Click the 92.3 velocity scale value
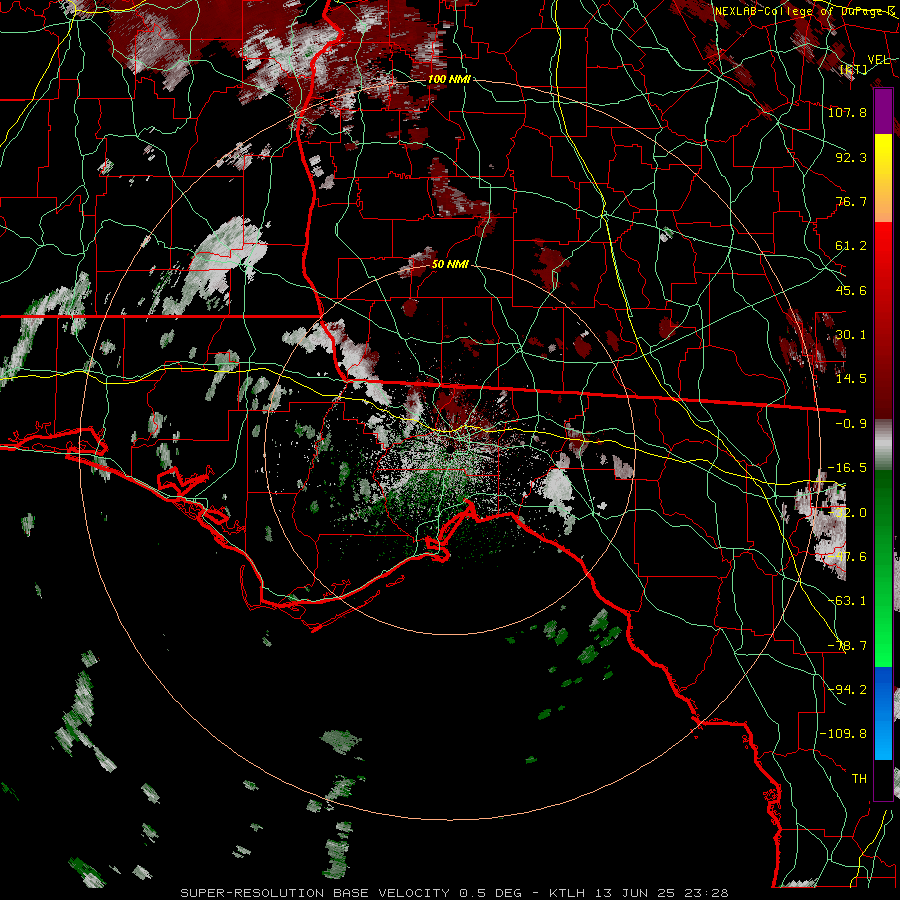This screenshot has height=900, width=900. [x=851, y=157]
